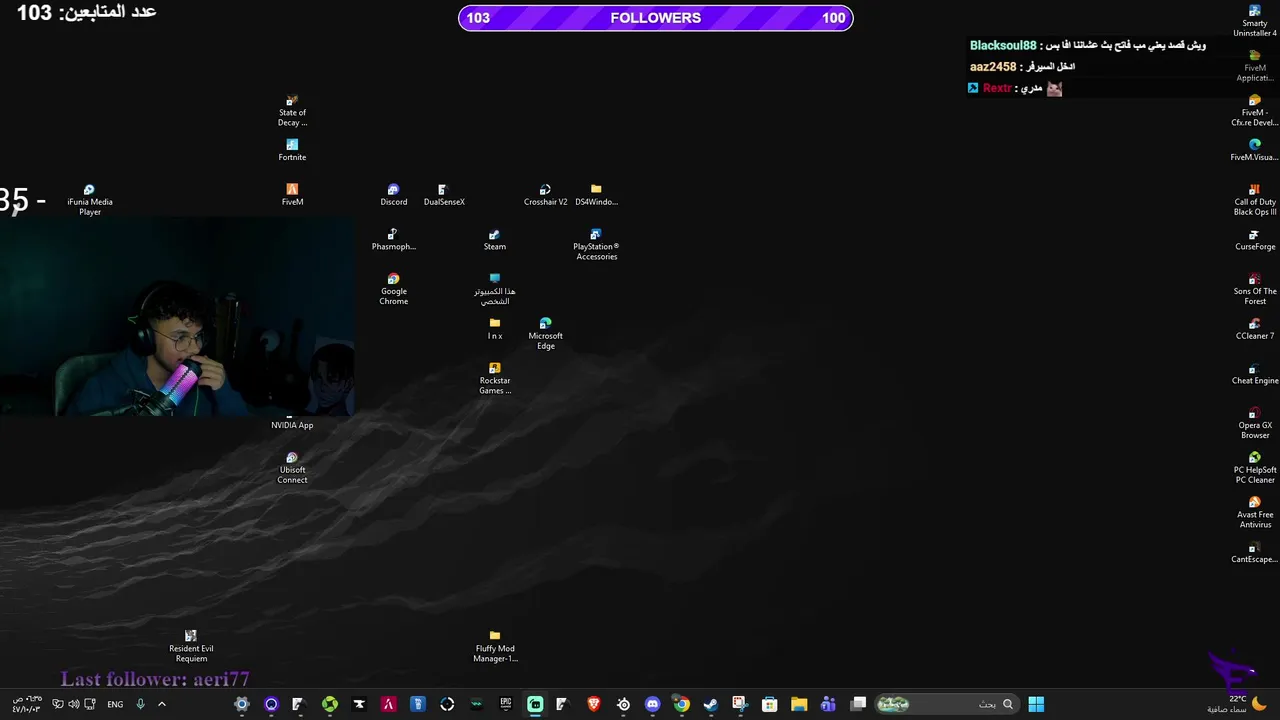Launch Microsoft Edge from the desktop
Viewport: 1280px width, 720px height.
point(545,333)
